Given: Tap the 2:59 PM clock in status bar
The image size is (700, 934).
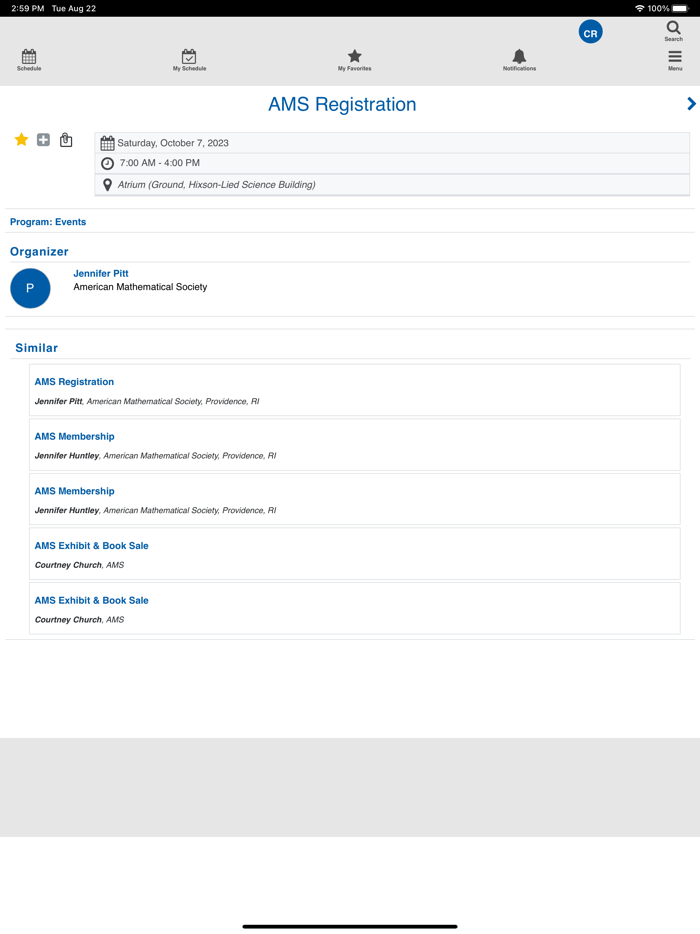Looking at the screenshot, I should click(27, 8).
